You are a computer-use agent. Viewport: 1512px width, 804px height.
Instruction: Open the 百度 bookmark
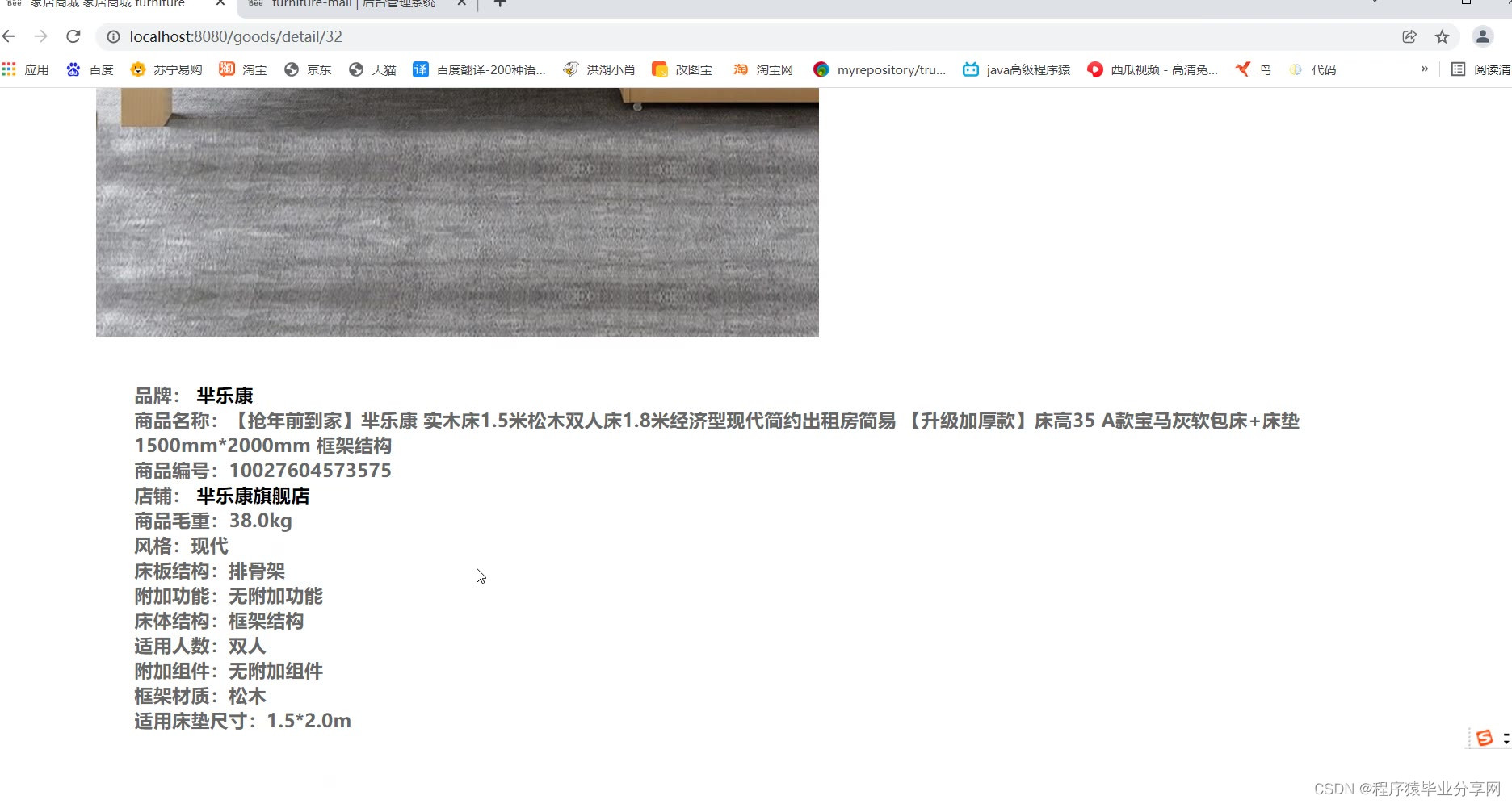pyautogui.click(x=90, y=69)
